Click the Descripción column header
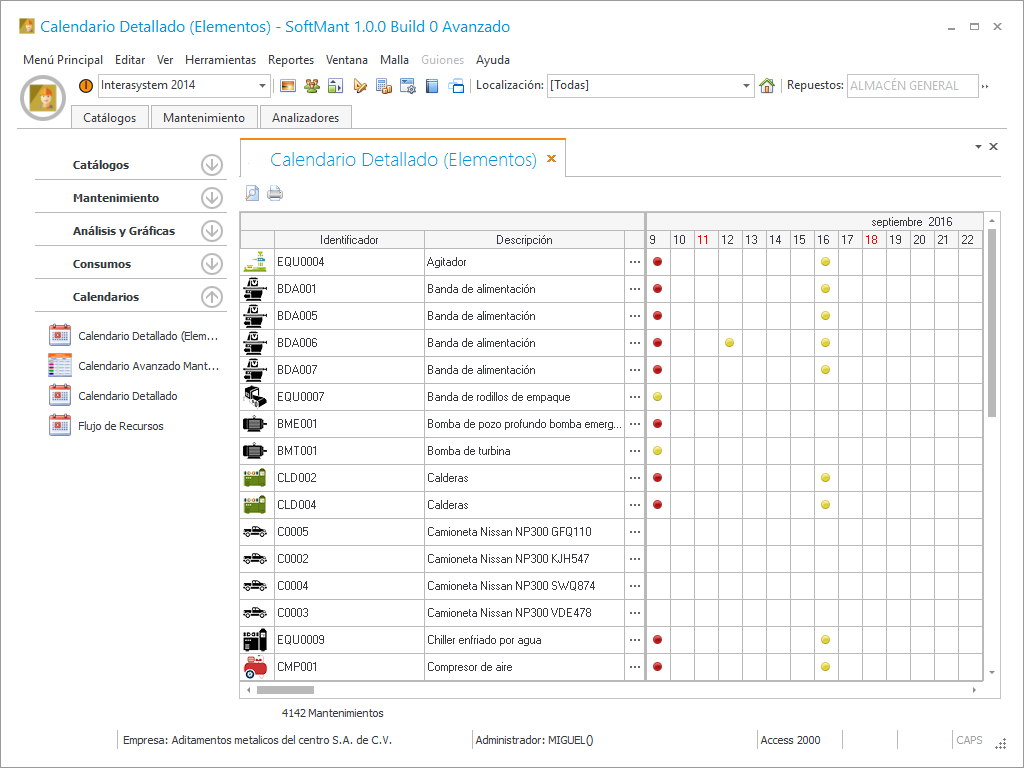Screen dimensions: 1024x768 (x=524, y=240)
